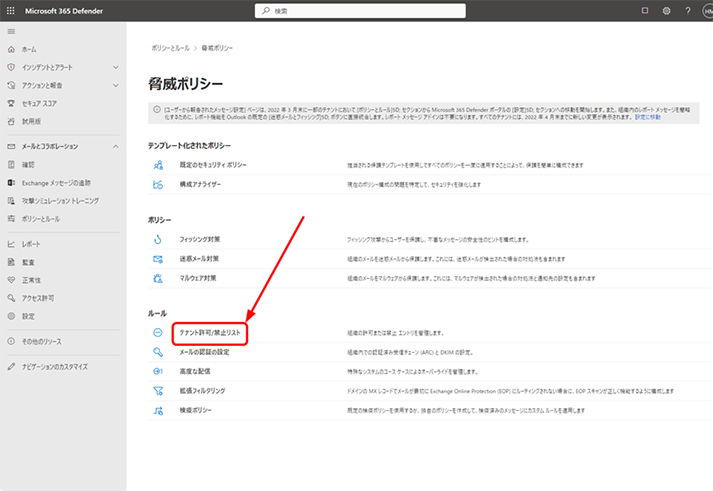The image size is (713, 491).
Task: Click the 設定 gear icon in the sidebar
Action: 11,316
